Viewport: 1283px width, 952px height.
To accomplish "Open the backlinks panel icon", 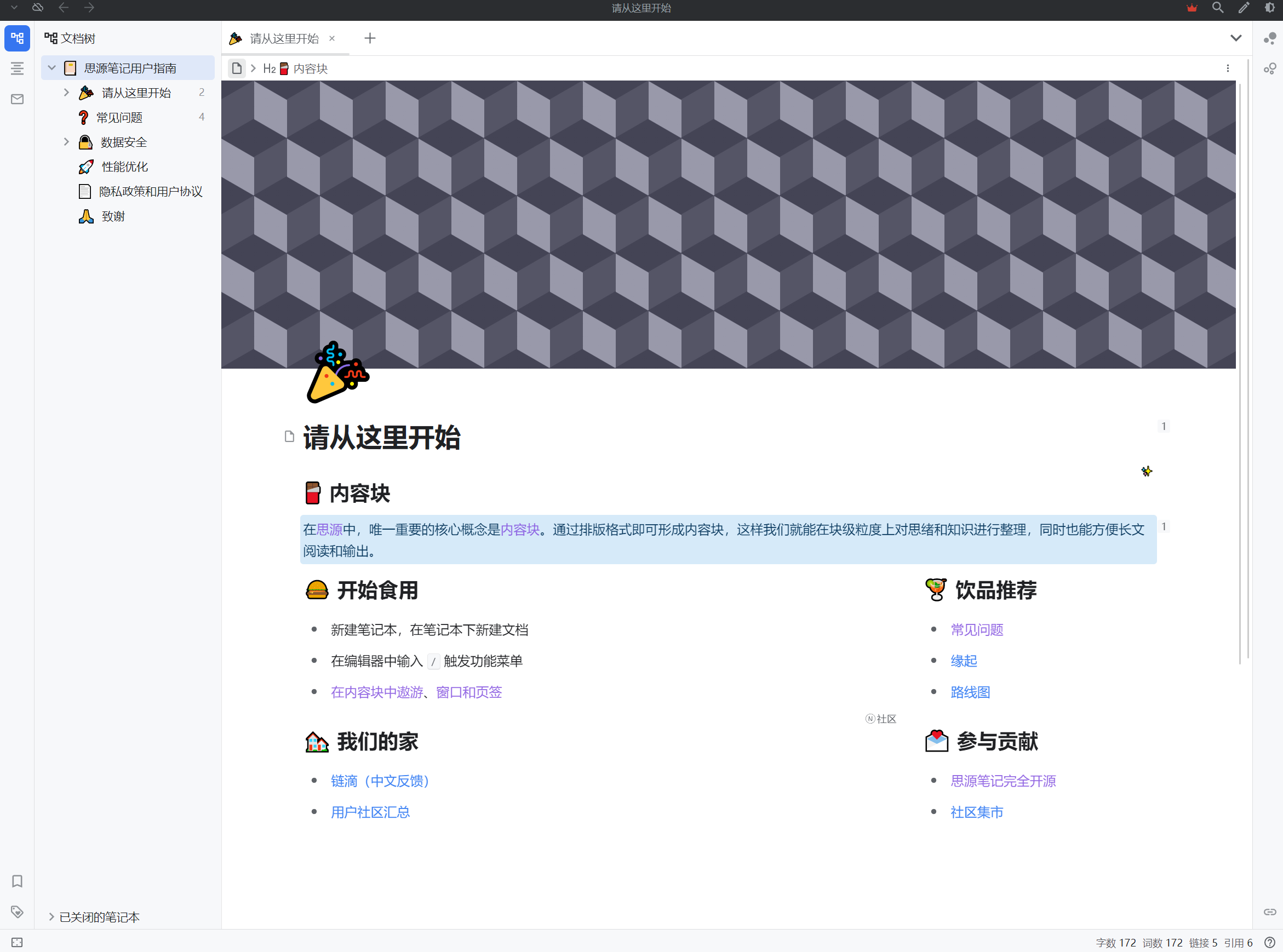I will pos(1270,911).
